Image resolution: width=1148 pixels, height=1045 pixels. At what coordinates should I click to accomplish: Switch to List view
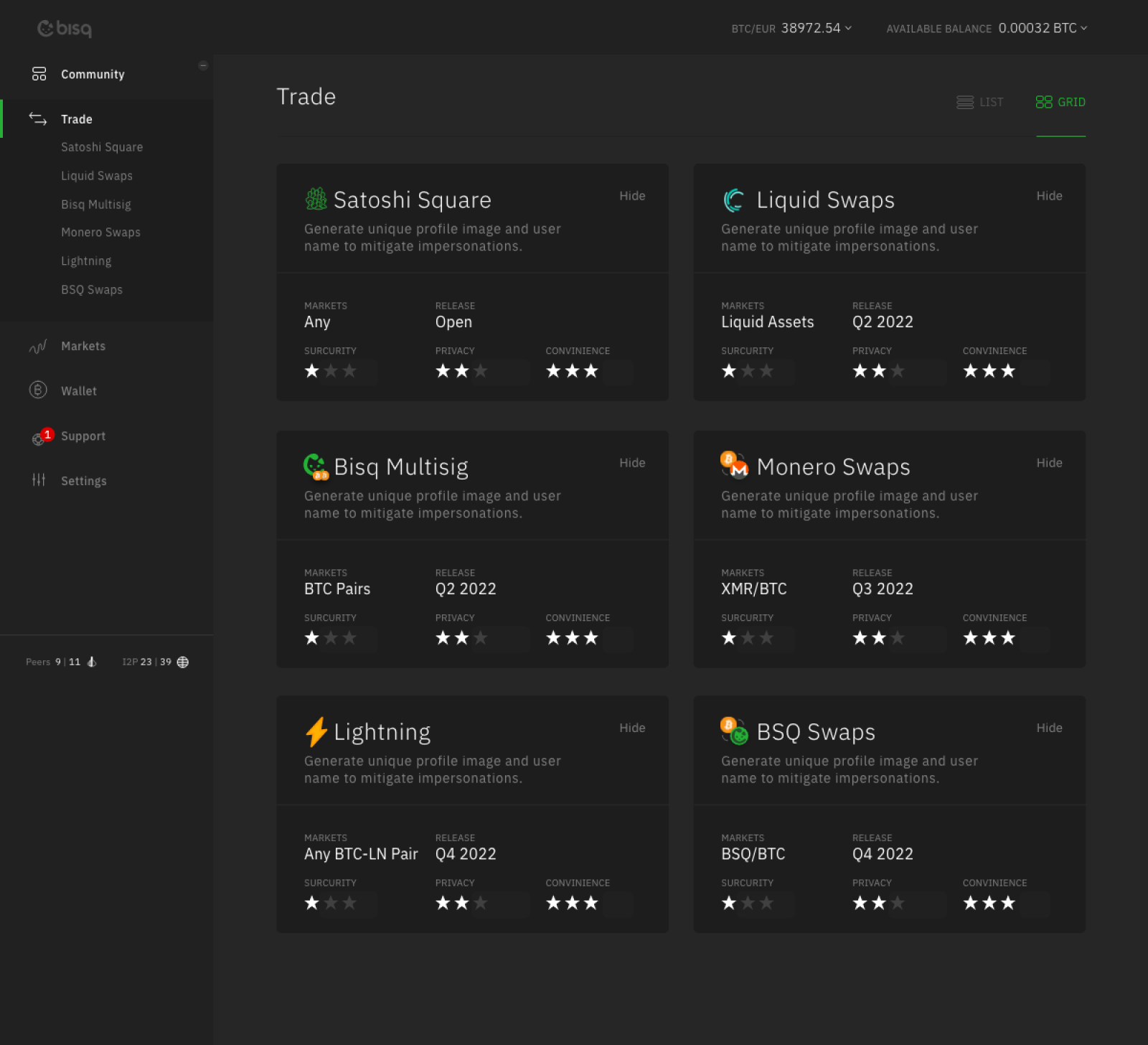point(980,102)
